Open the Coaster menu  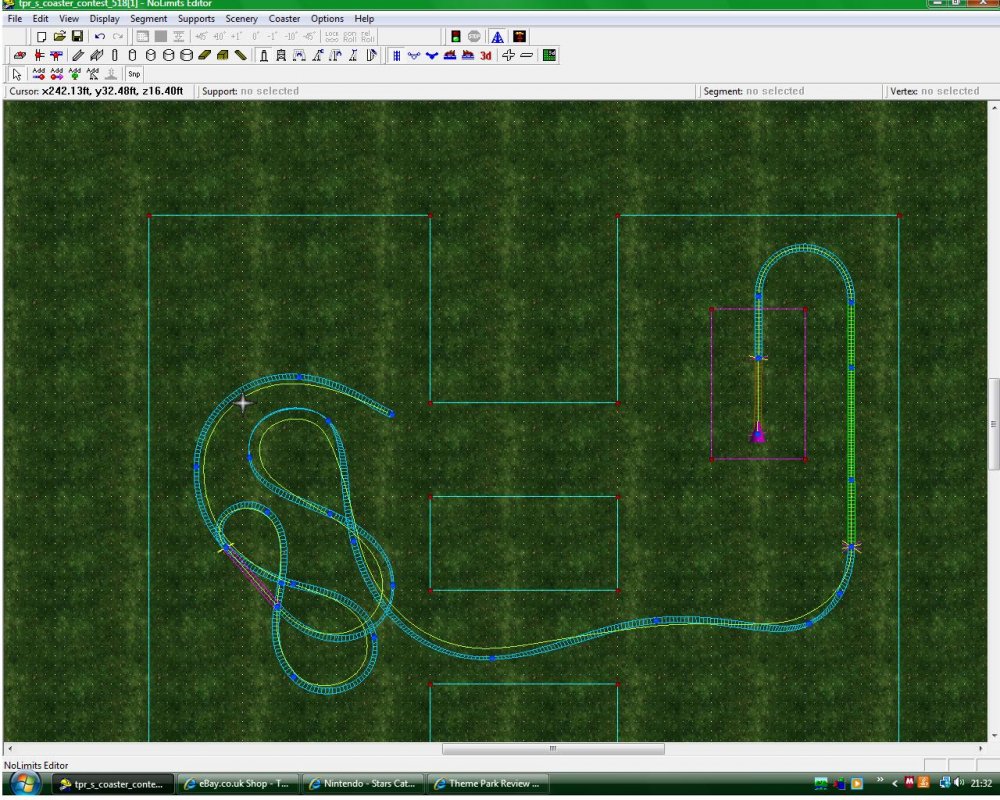pyautogui.click(x=284, y=18)
